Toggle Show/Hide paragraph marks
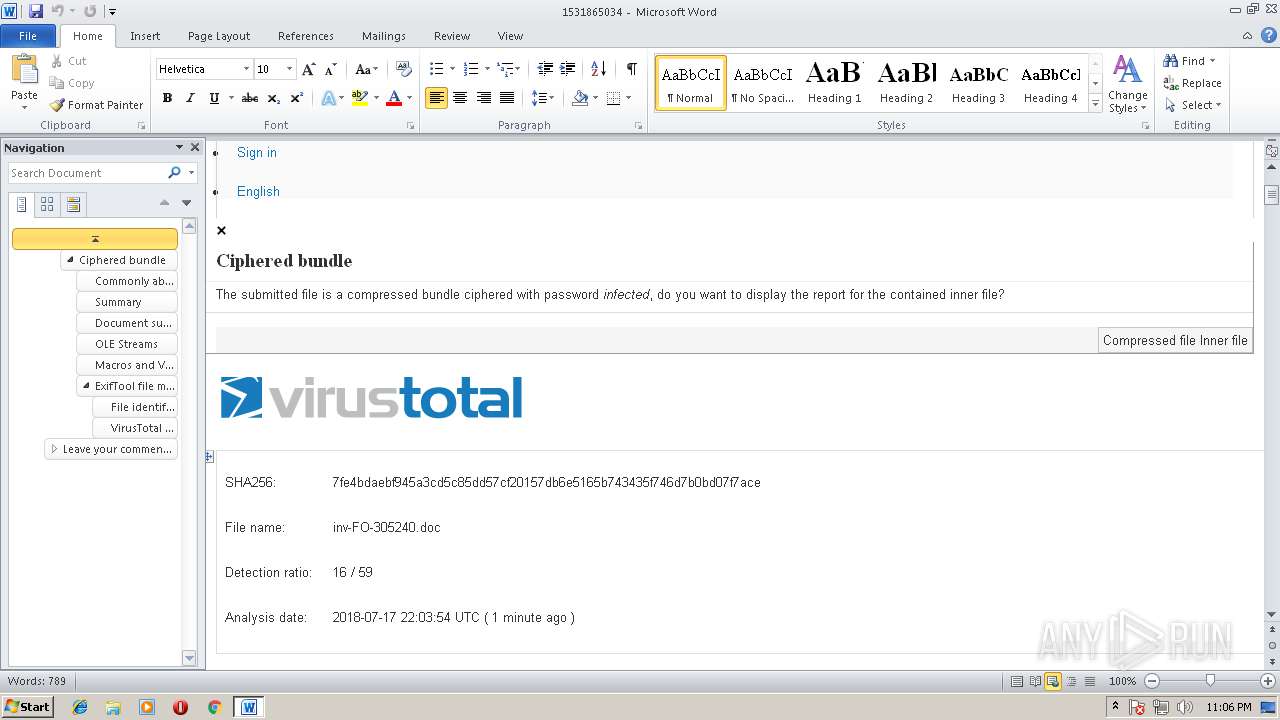This screenshot has height=720, width=1280. [631, 69]
